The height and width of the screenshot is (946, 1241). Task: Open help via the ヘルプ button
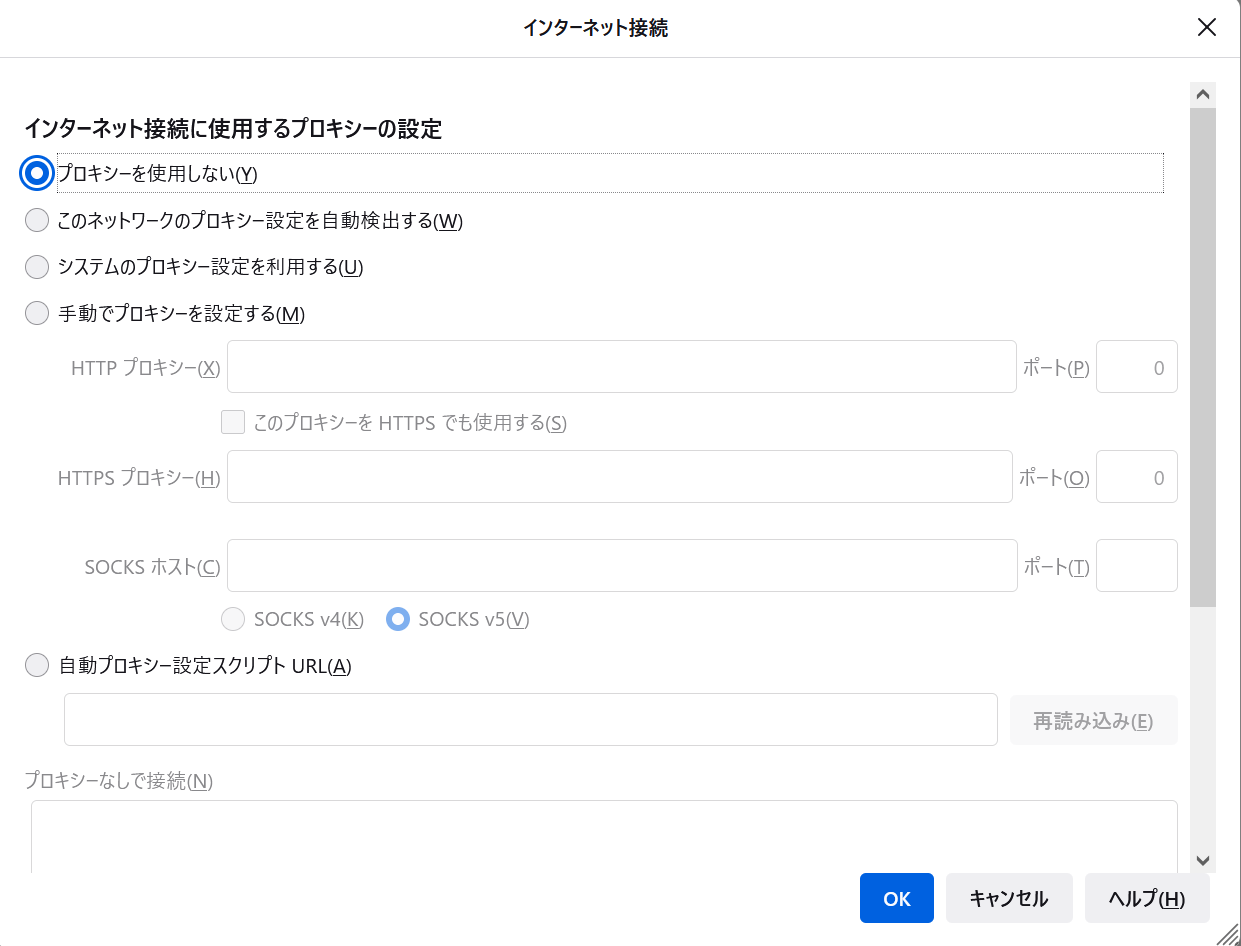click(x=1146, y=898)
